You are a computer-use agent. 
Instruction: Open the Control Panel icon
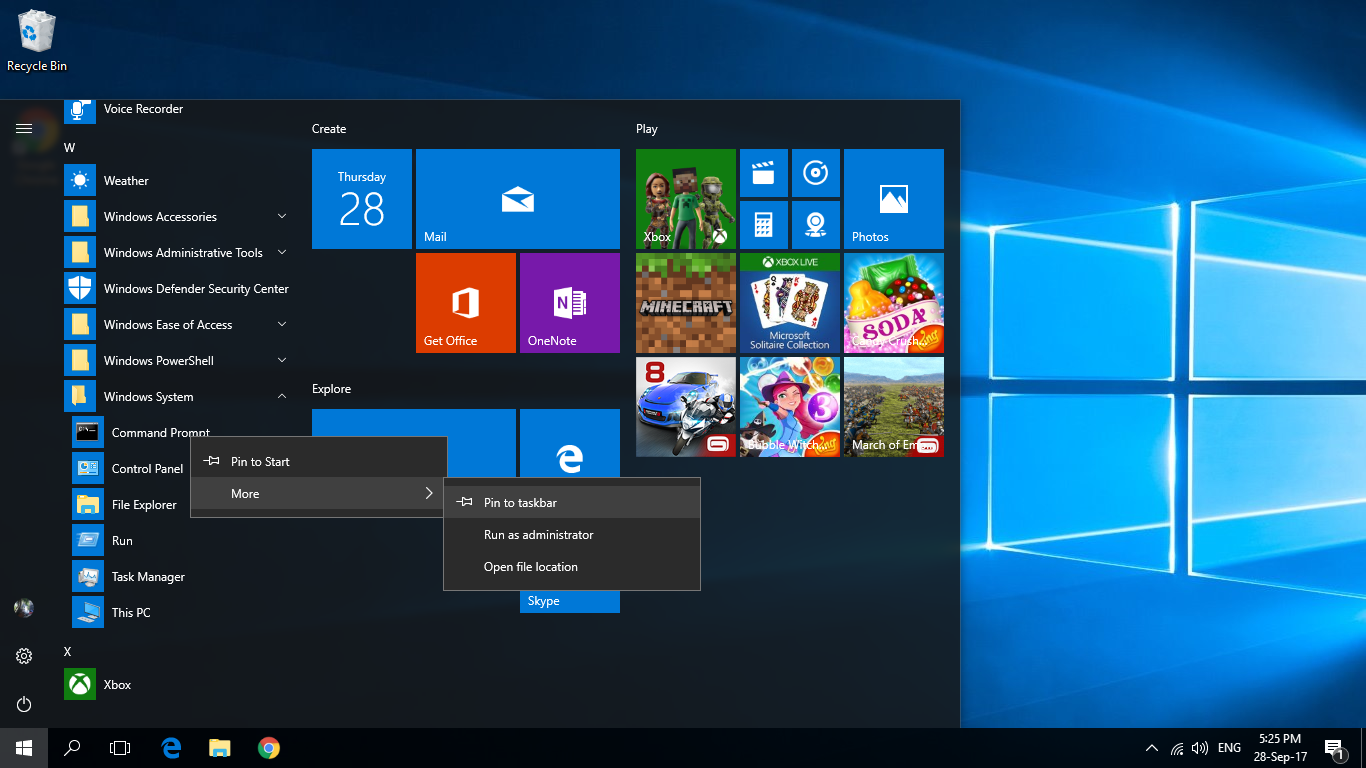pos(88,468)
